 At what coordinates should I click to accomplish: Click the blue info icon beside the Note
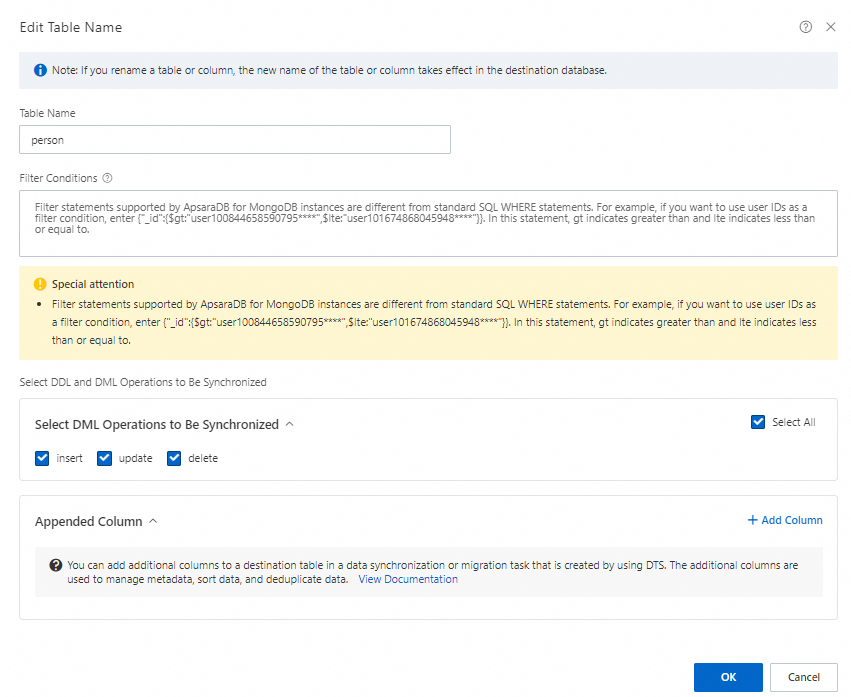pyautogui.click(x=40, y=71)
